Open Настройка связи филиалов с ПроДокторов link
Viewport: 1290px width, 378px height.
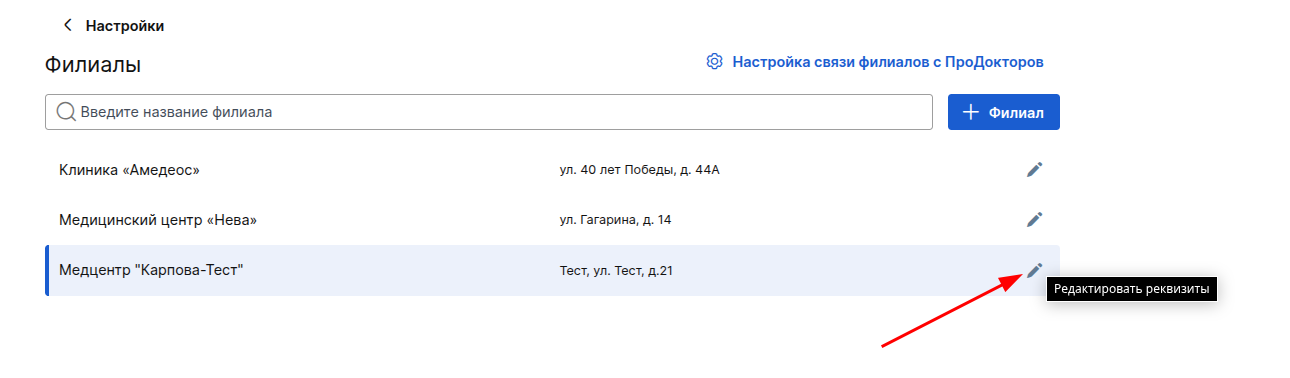(x=888, y=62)
